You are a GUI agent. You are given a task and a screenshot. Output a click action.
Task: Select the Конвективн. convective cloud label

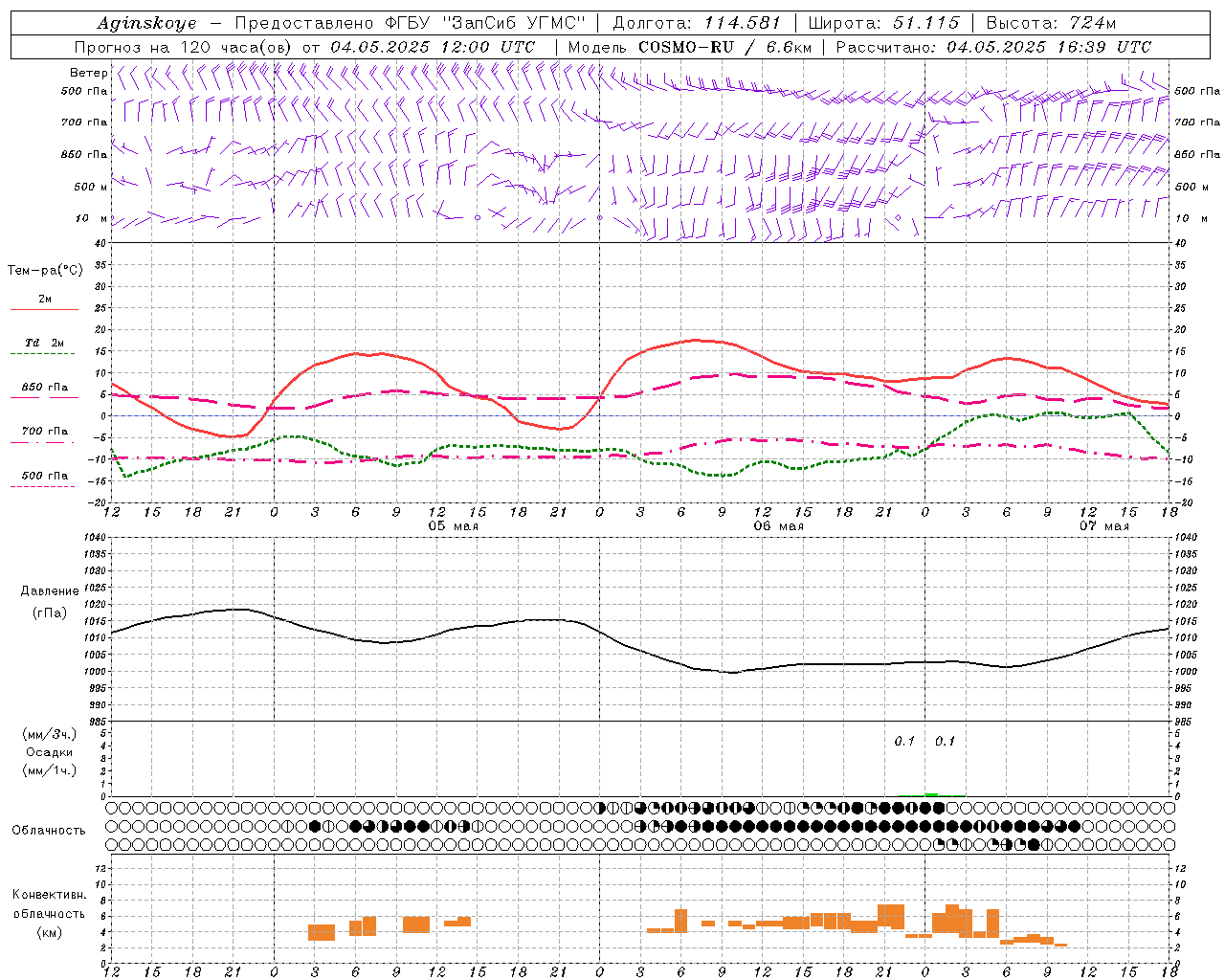pos(49,895)
